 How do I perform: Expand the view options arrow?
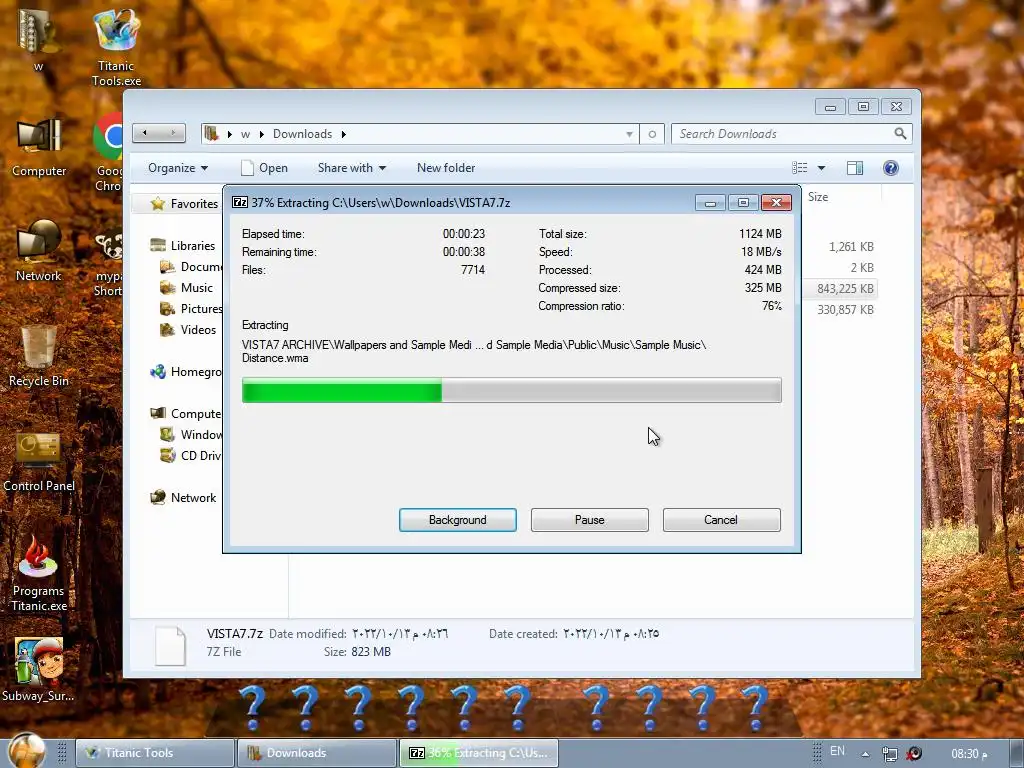pyautogui.click(x=822, y=168)
